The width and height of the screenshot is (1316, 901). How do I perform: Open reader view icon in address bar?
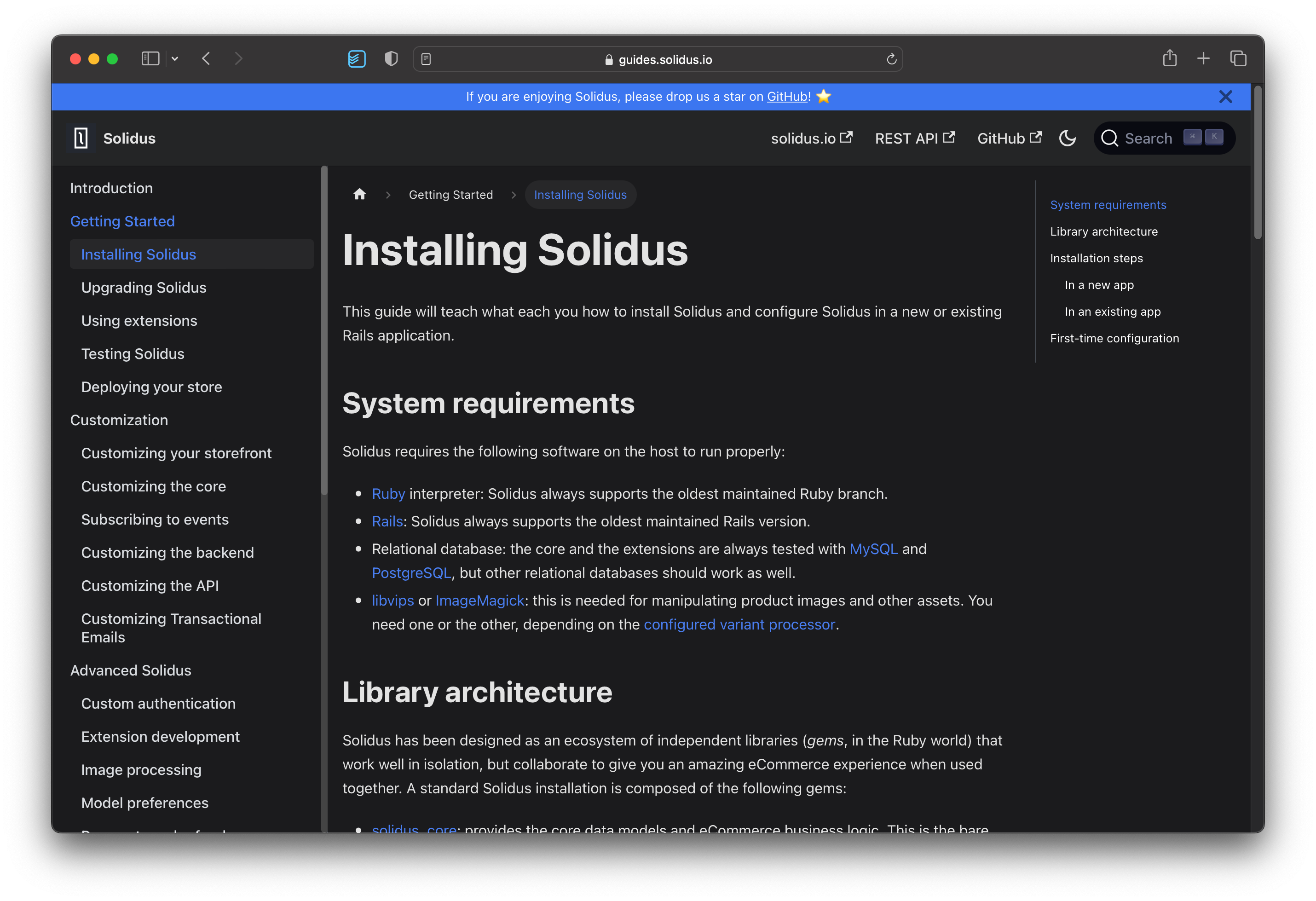pos(427,59)
